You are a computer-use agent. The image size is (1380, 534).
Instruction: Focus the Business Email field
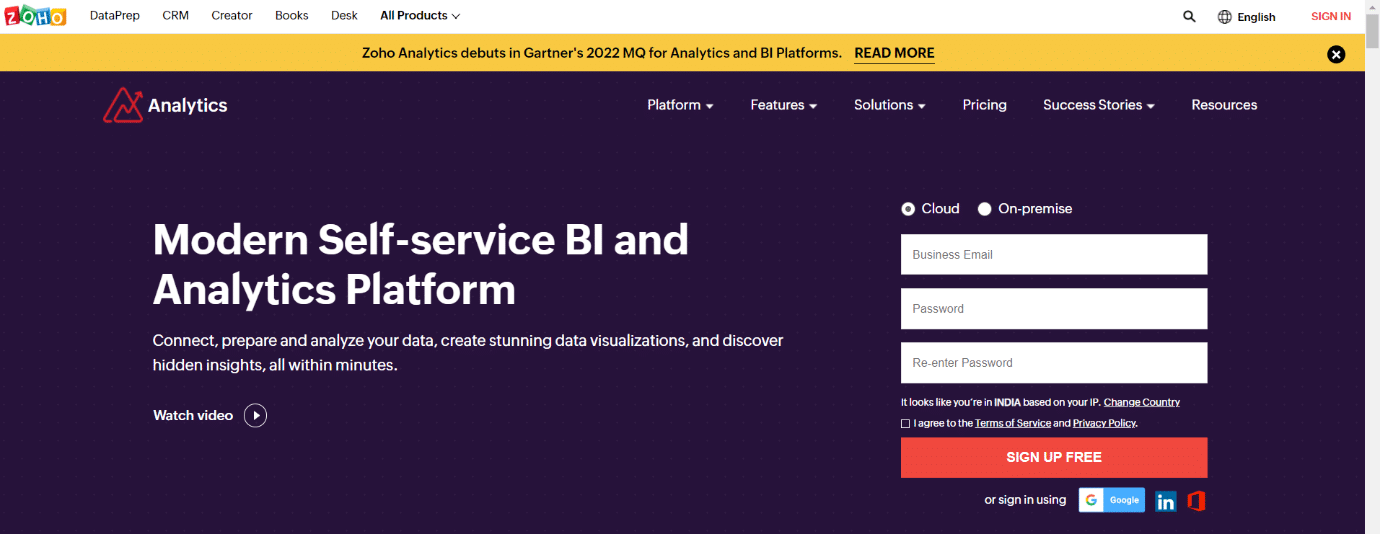click(x=1054, y=255)
